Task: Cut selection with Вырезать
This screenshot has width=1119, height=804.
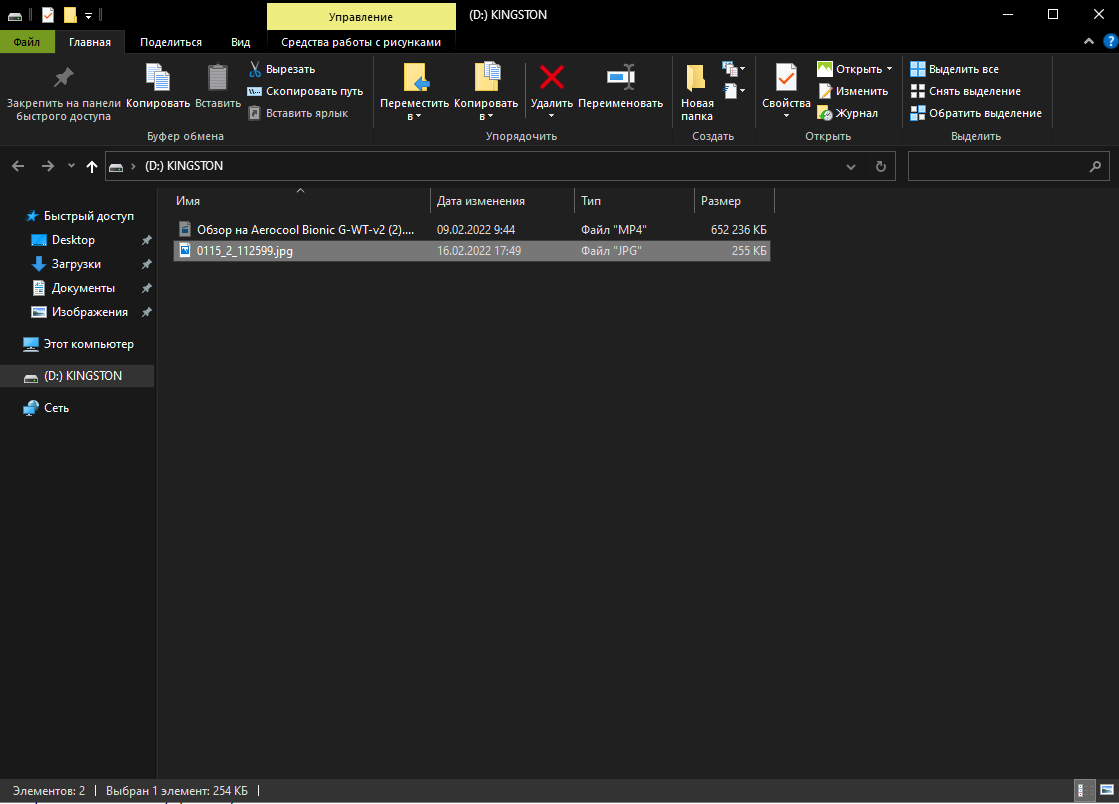Action: (282, 69)
